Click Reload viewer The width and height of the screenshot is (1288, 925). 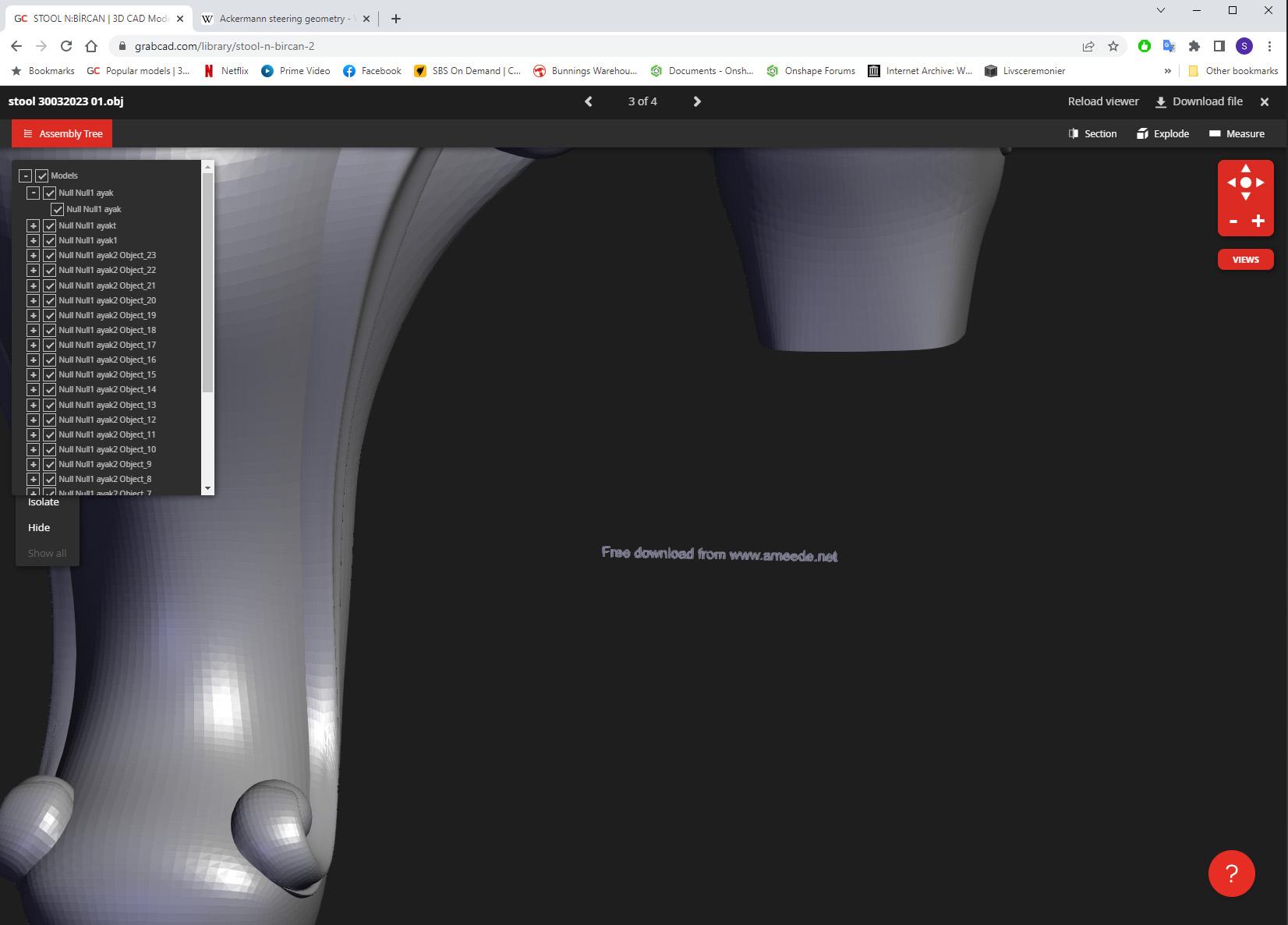coord(1102,101)
